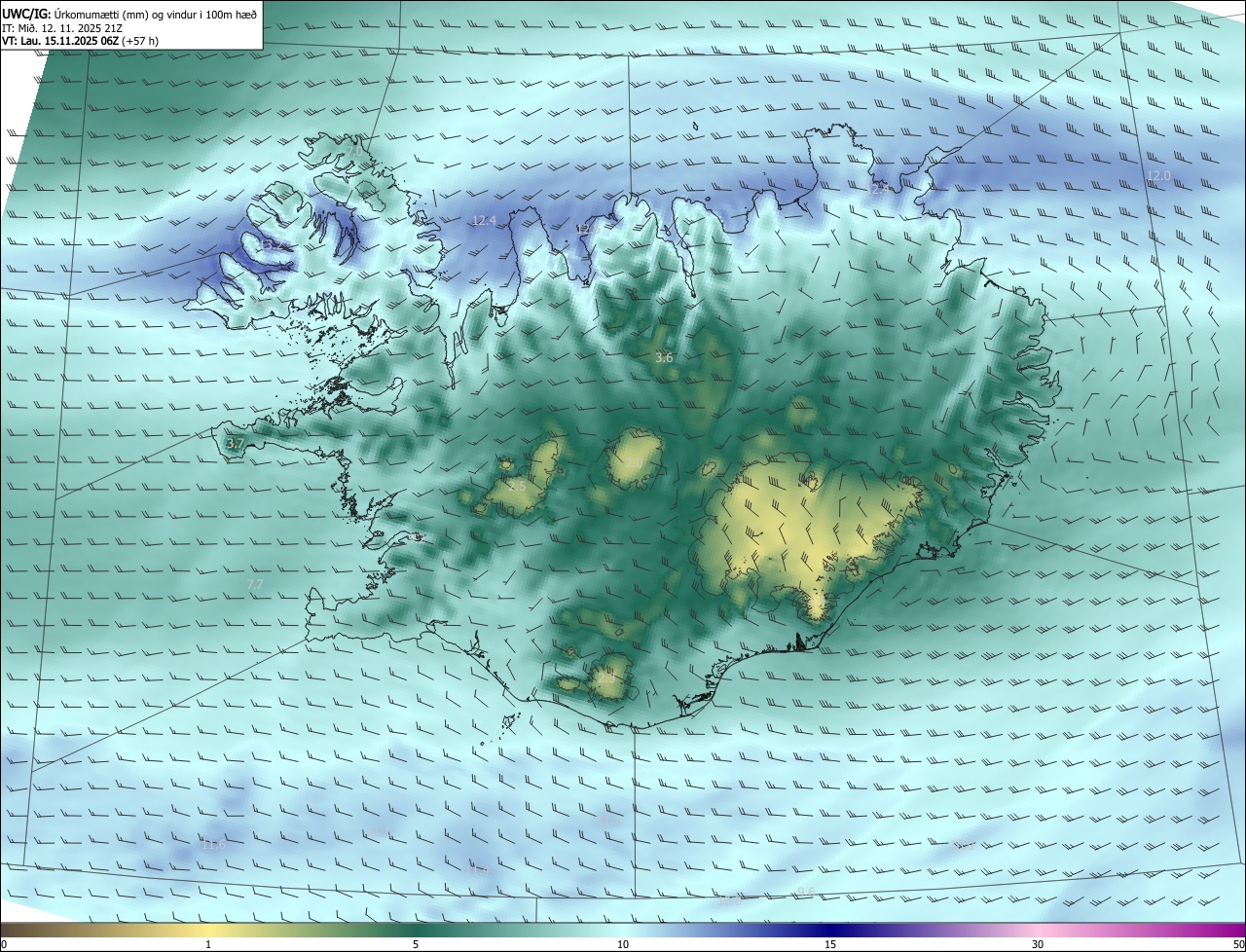Click the 3.7 value label on Snæfellsnes peninsula
The image size is (1246, 952).
(x=235, y=444)
